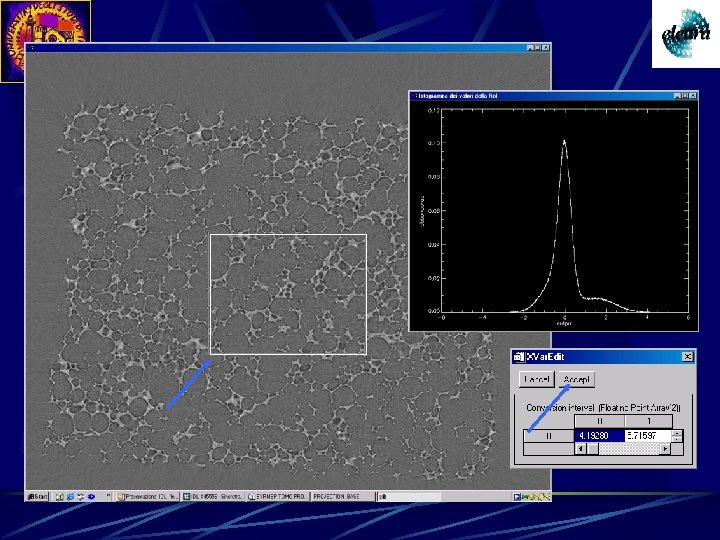Close the XVarEdit dialog
720x540 pixels.
point(687,356)
